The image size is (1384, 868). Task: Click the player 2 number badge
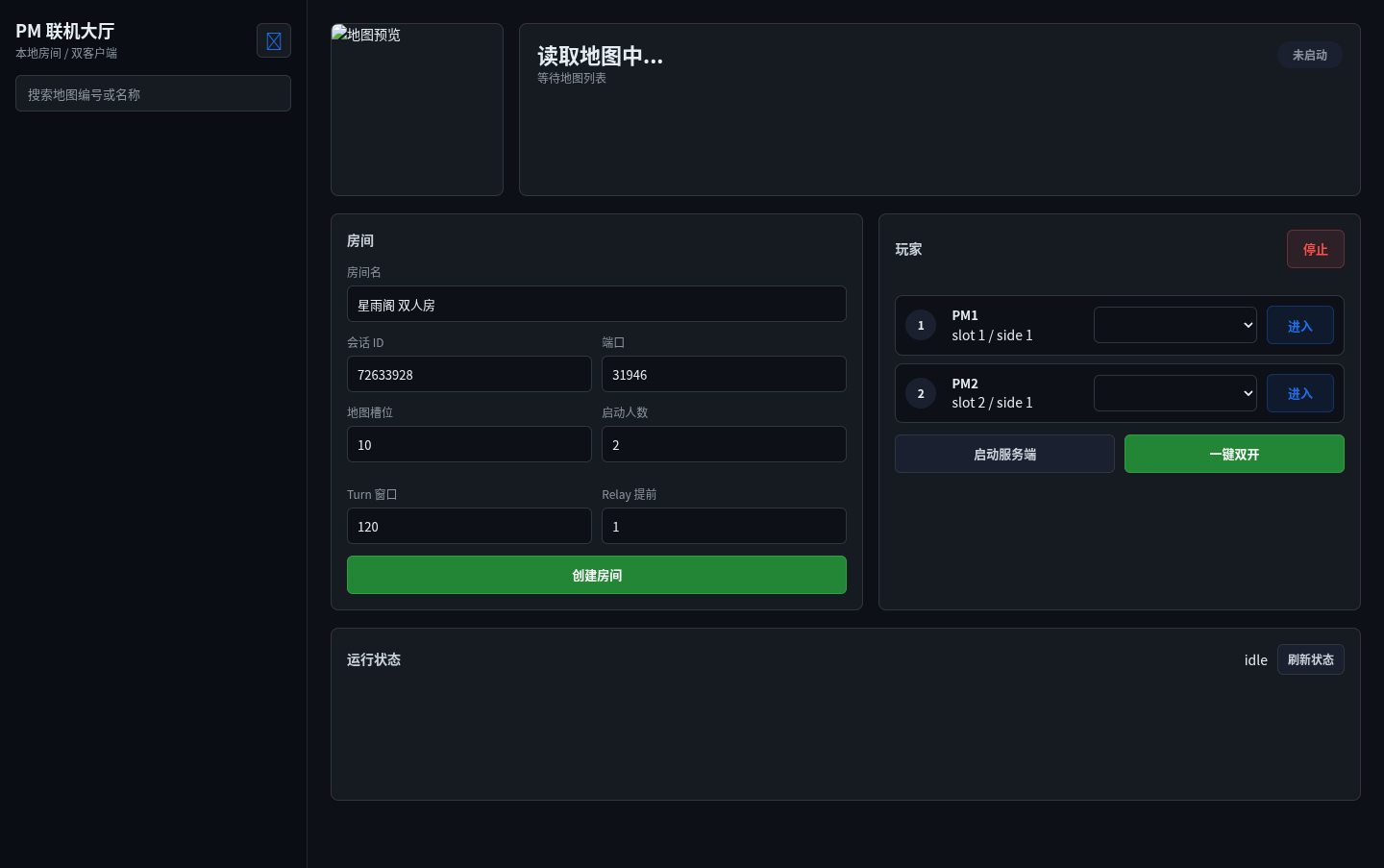tap(921, 393)
